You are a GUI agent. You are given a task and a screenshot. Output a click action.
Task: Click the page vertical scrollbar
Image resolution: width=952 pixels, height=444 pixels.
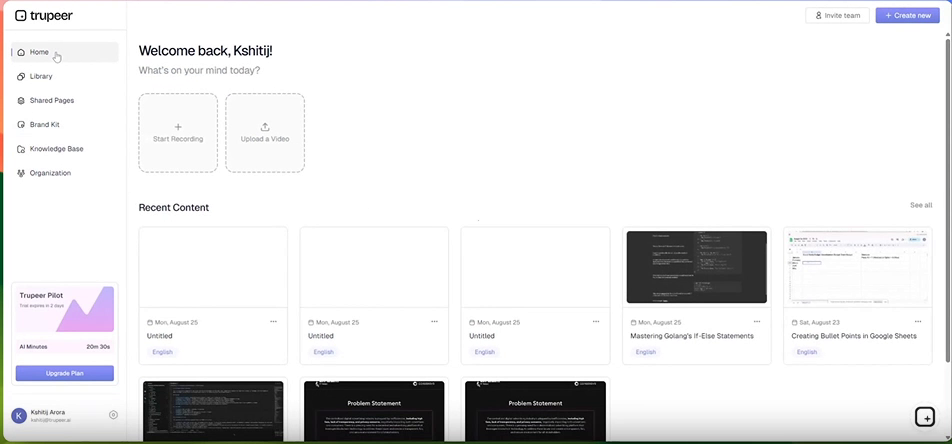point(948,200)
